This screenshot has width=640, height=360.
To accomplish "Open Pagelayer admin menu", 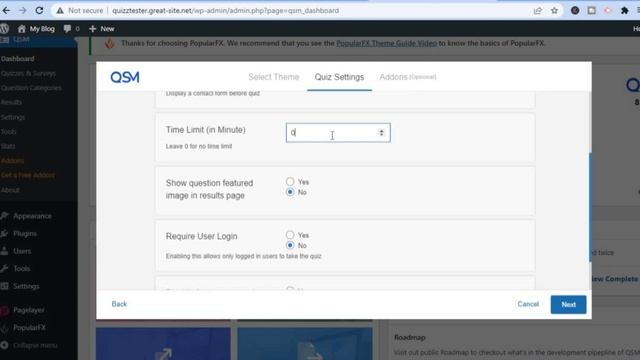I will point(29,310).
